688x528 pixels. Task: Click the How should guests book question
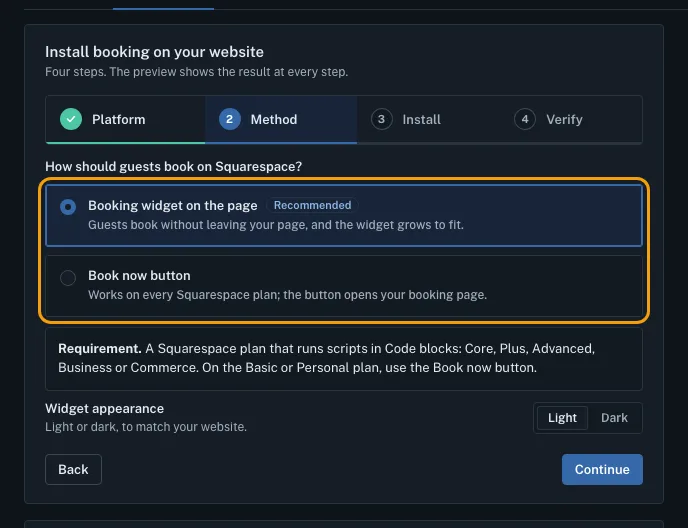(174, 167)
